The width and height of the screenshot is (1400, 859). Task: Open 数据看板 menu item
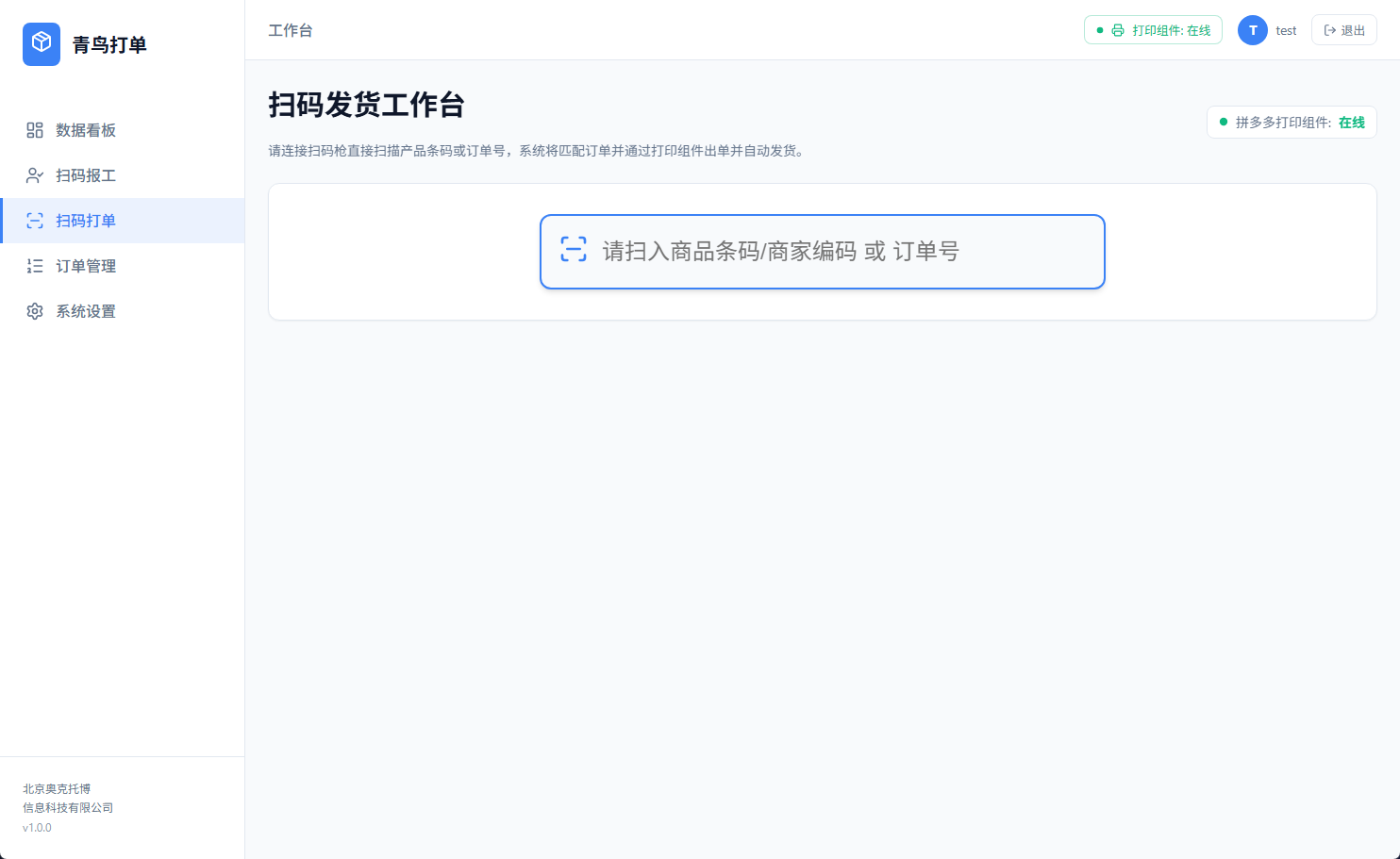(123, 130)
